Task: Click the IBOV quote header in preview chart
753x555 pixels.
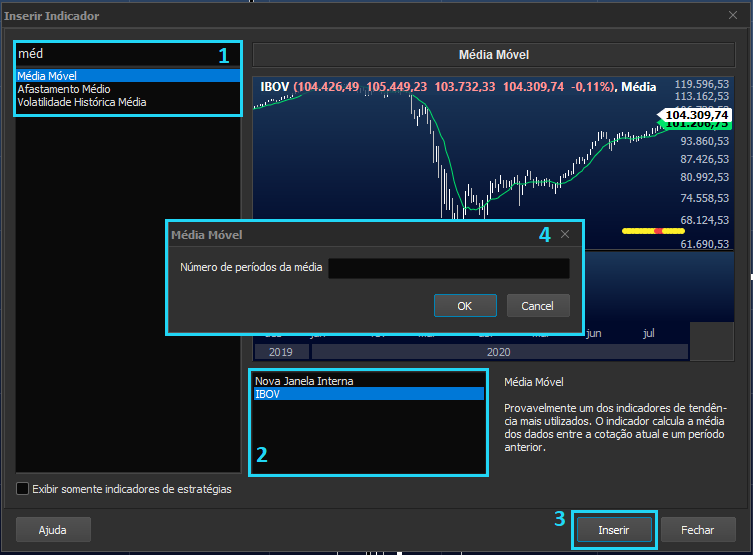Action: [x=458, y=87]
